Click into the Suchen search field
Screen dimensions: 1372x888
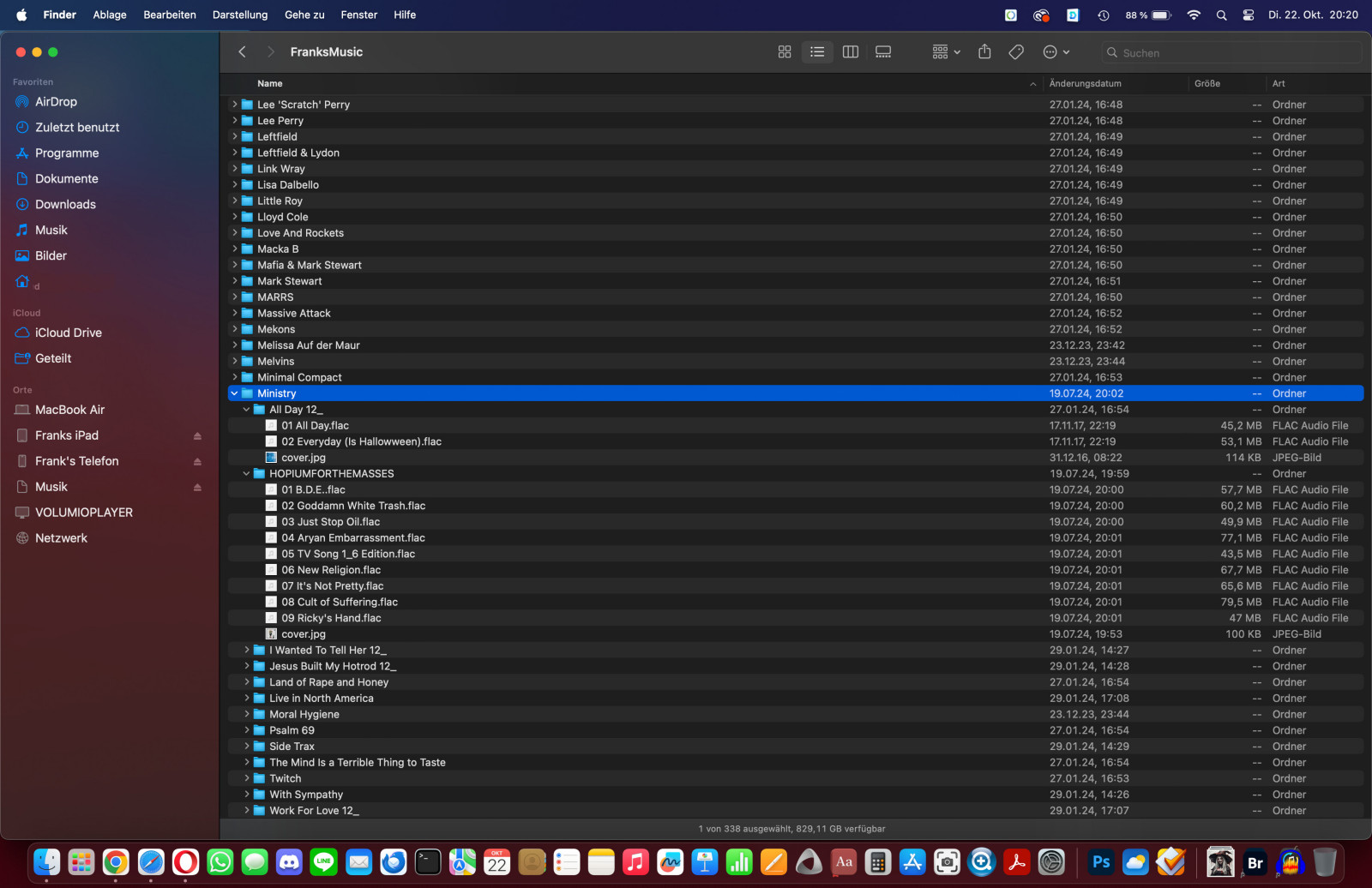(x=1232, y=52)
